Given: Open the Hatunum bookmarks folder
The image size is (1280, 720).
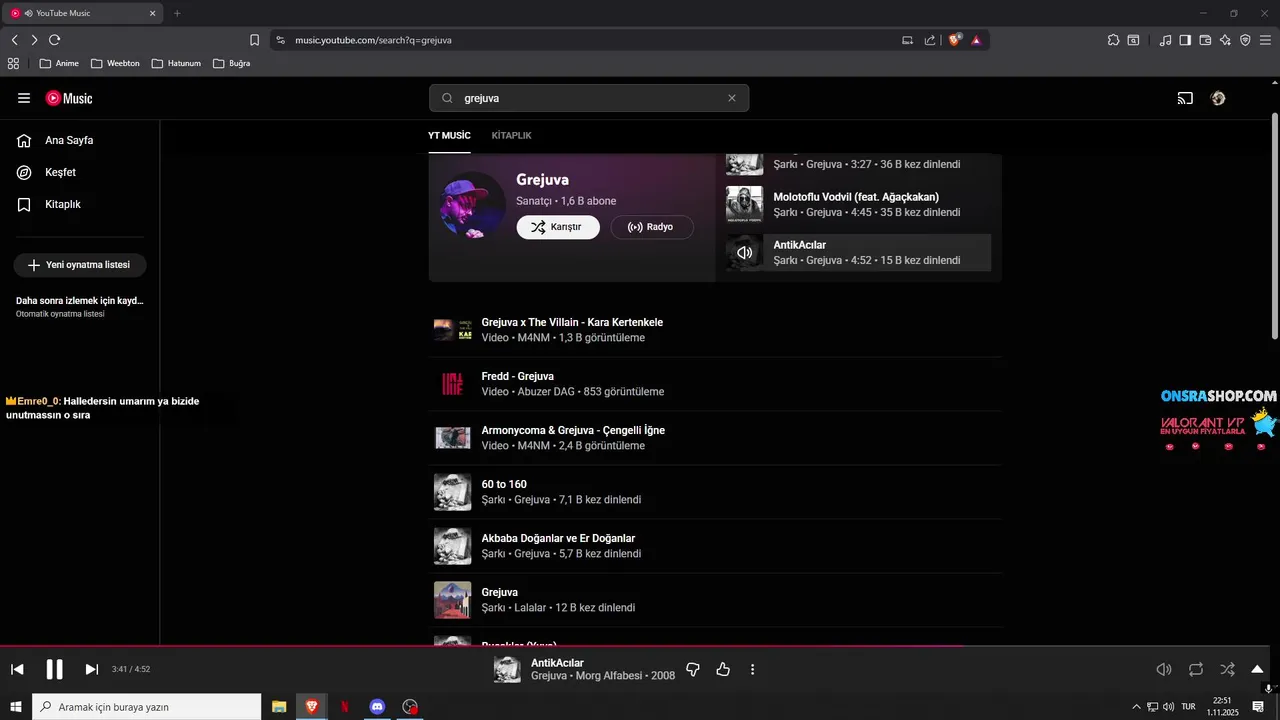Looking at the screenshot, I should 176,63.
